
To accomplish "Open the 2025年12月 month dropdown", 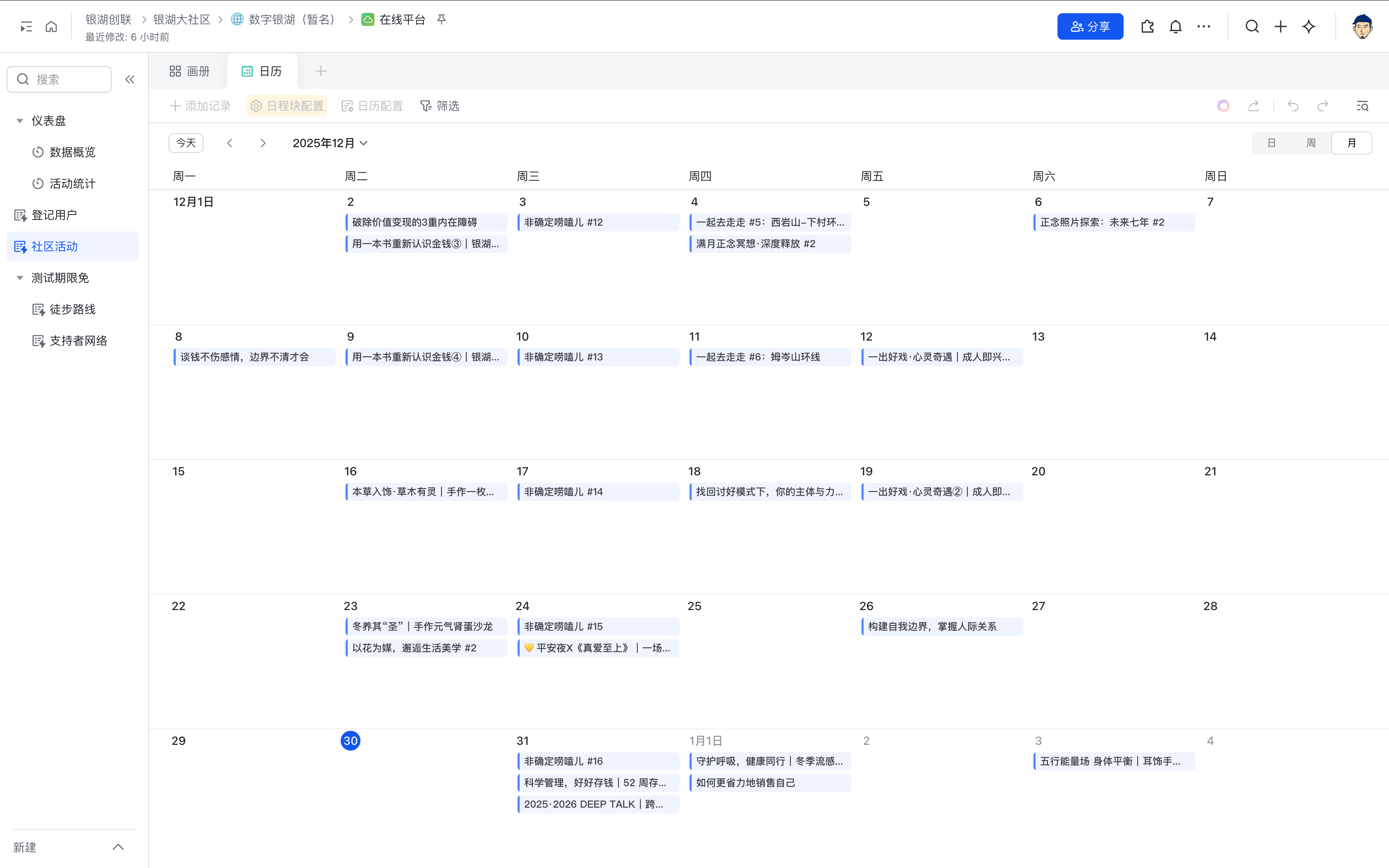I will (x=330, y=143).
